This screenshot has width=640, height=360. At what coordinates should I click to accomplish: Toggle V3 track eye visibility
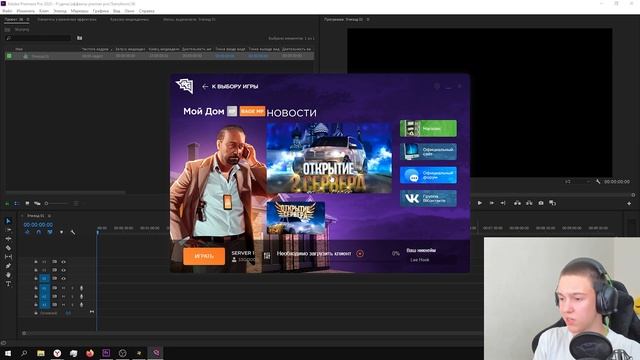click(x=64, y=262)
